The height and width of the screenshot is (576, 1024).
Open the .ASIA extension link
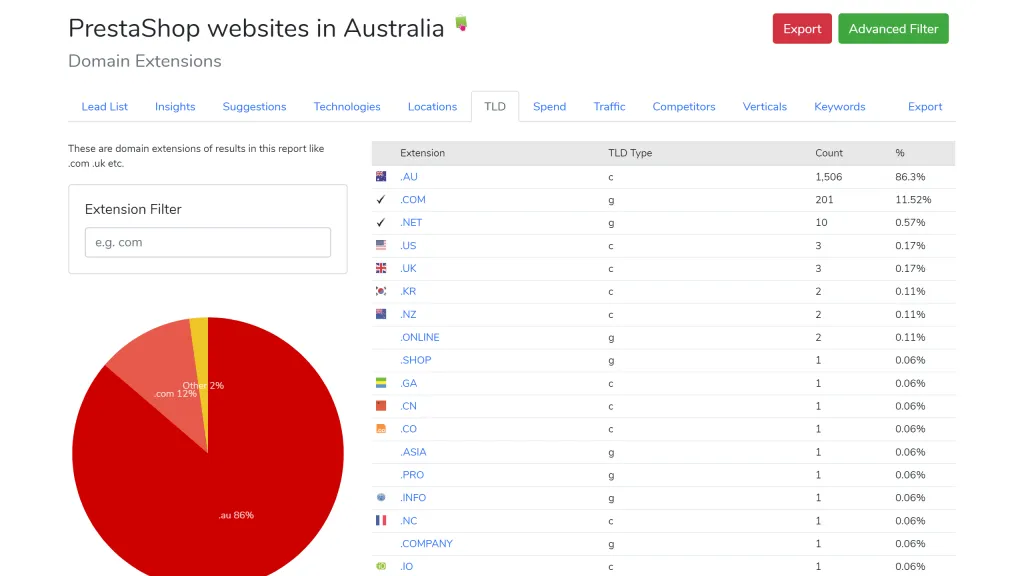tap(413, 452)
